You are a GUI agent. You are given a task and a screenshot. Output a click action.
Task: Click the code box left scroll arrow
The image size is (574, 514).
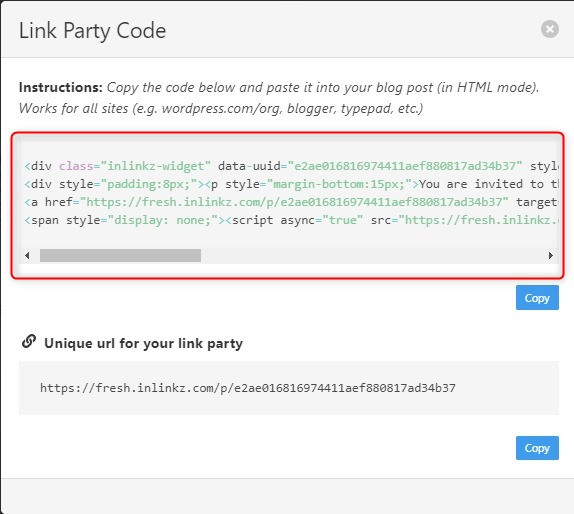(27, 255)
